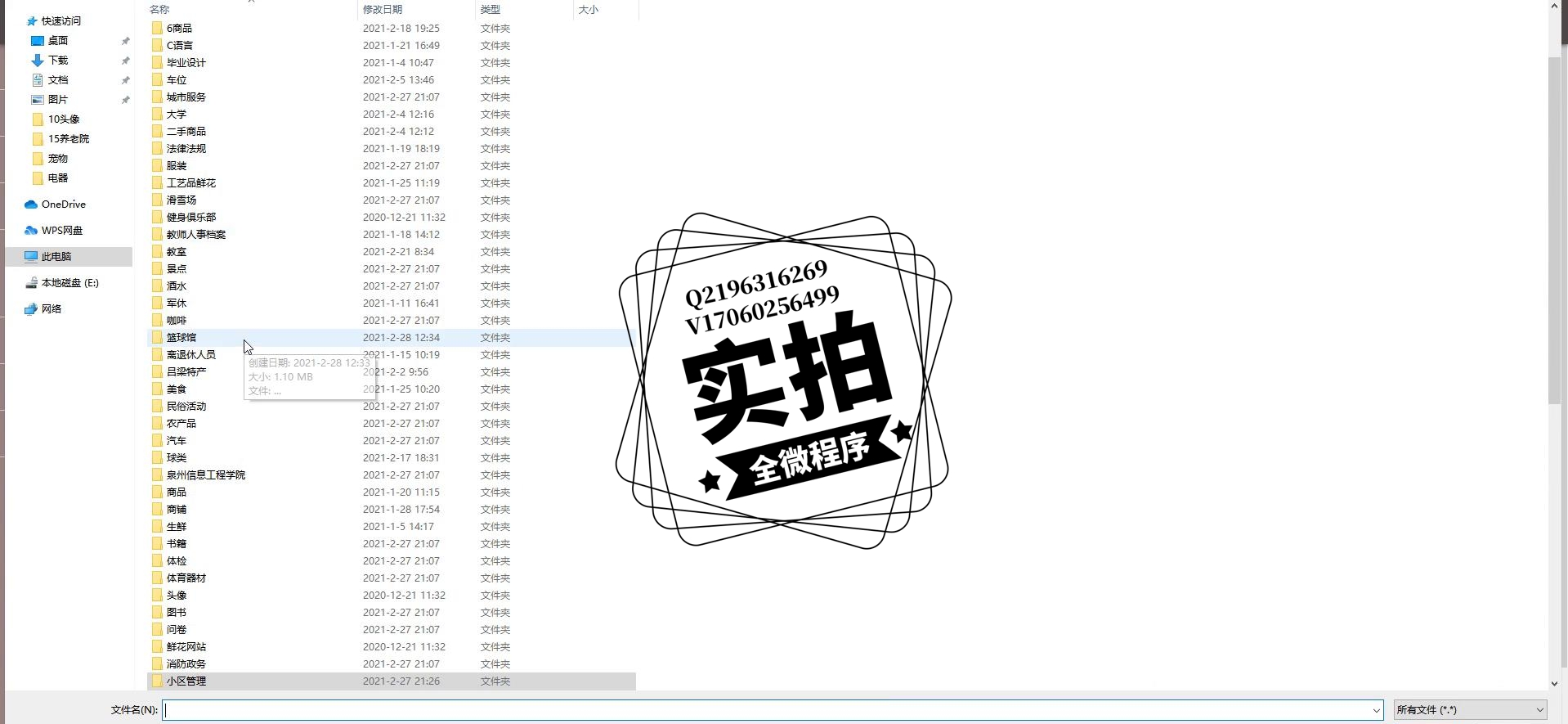
Task: Select the 问卷 folder name
Action: pos(176,629)
